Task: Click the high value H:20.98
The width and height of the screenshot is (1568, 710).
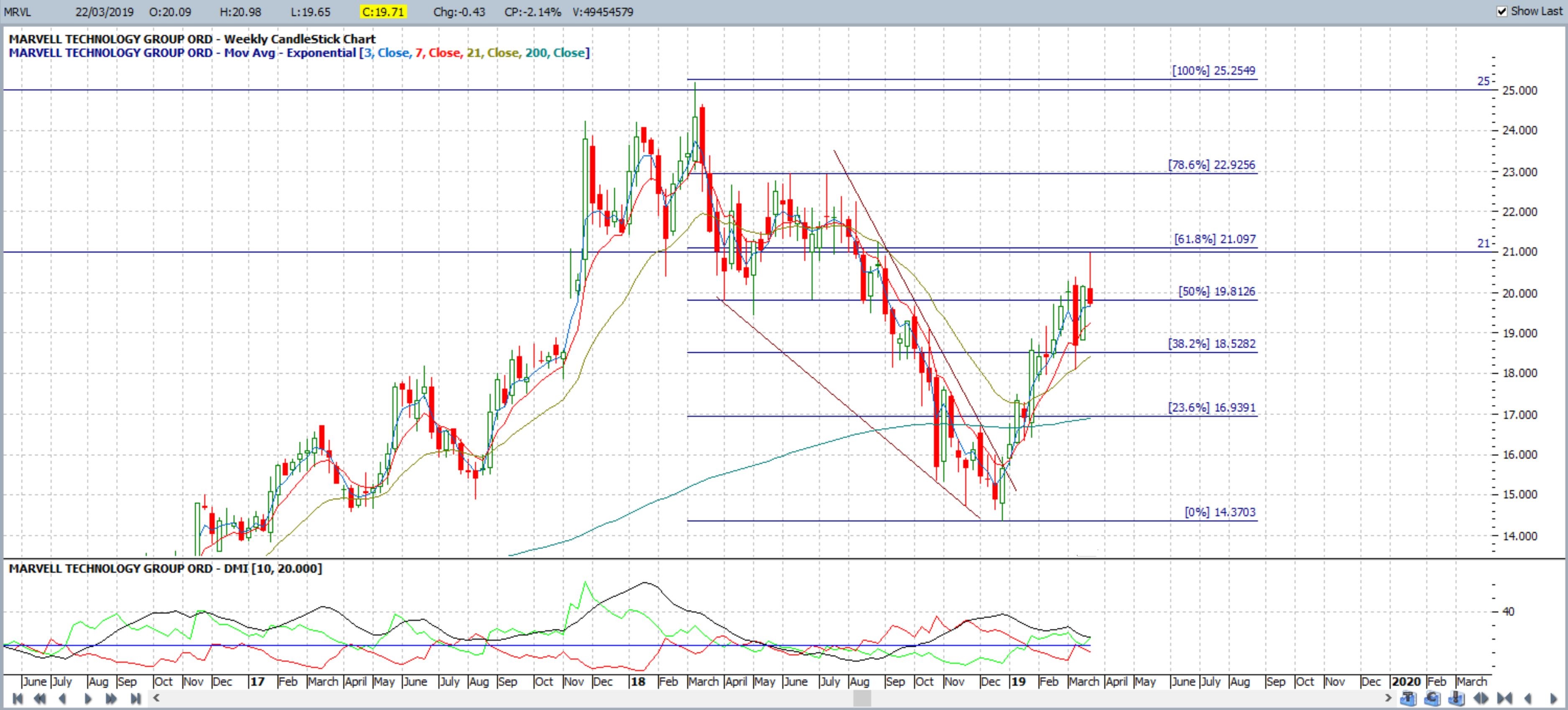Action: [x=240, y=12]
